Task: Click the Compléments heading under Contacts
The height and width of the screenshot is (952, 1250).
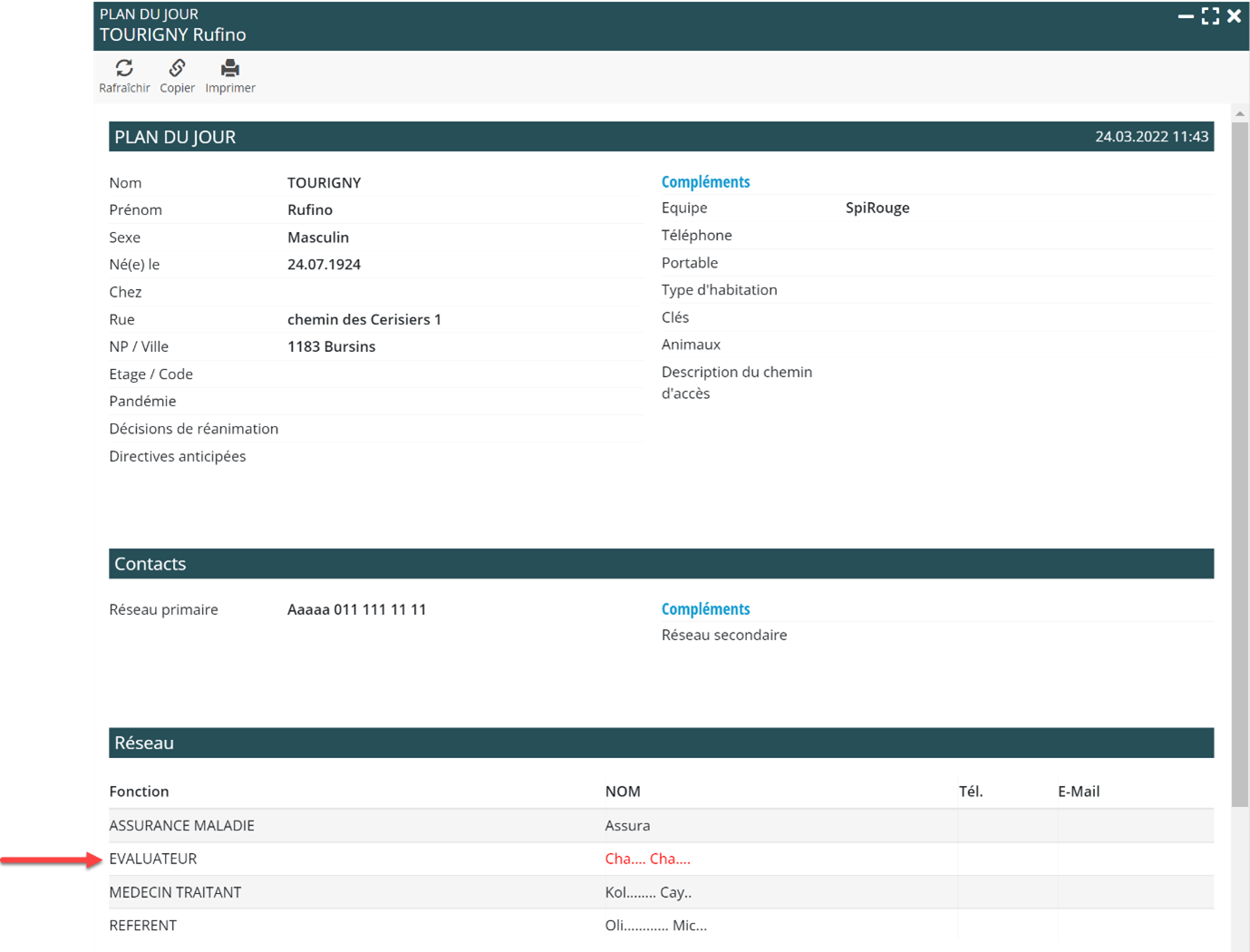Action: tap(705, 609)
